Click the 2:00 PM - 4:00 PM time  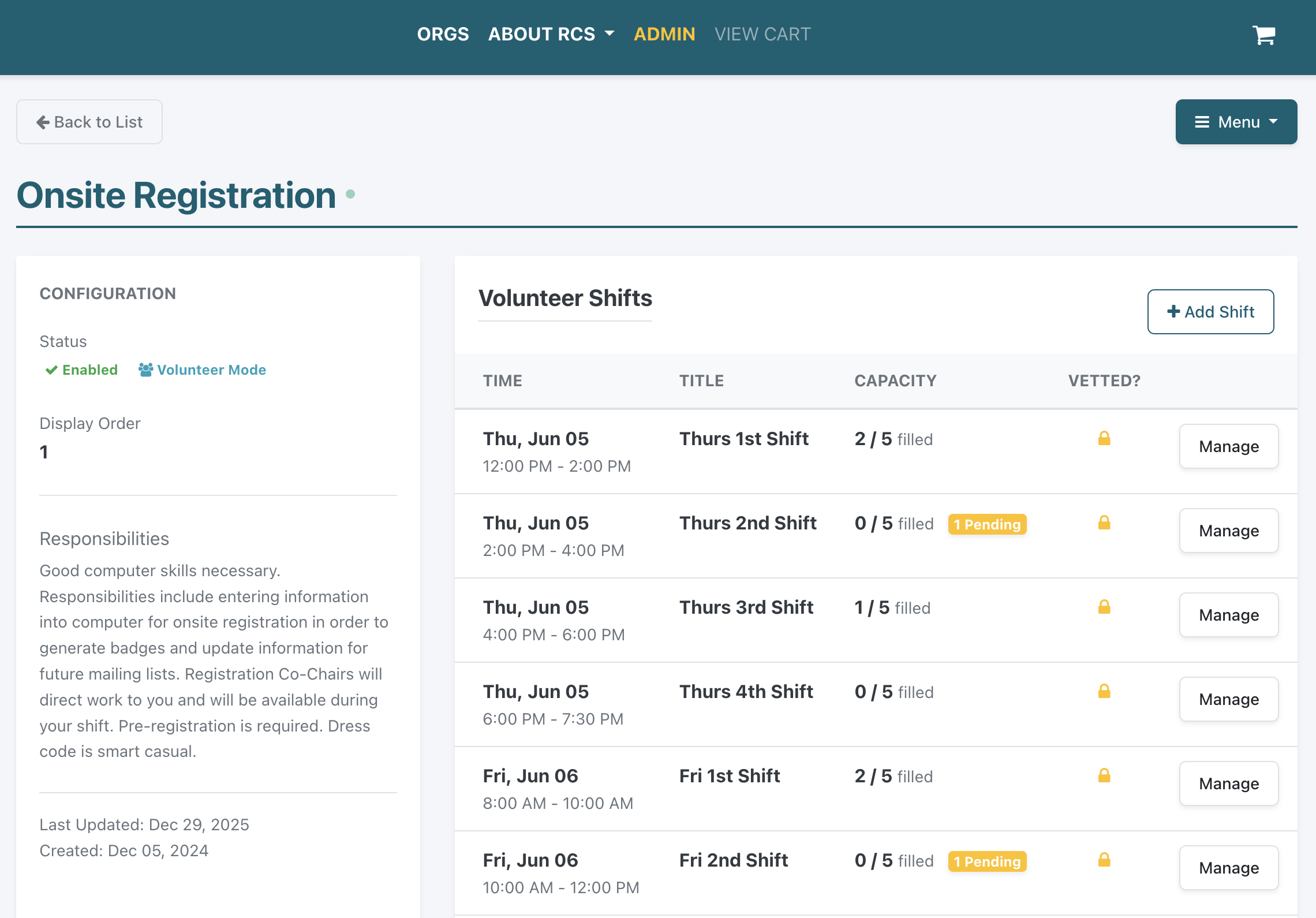pyautogui.click(x=553, y=550)
